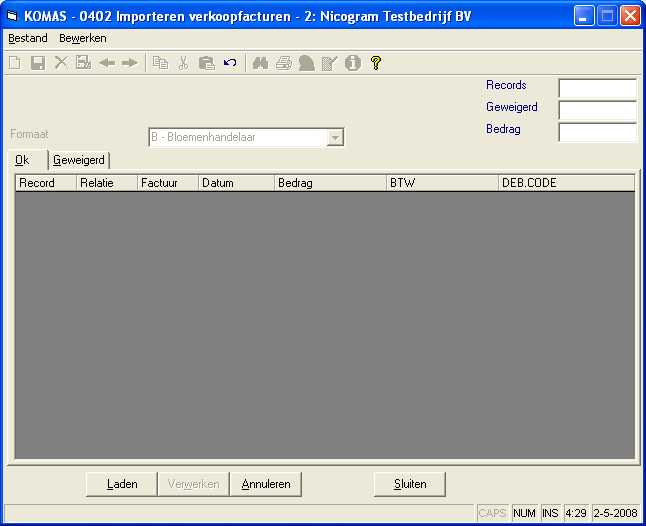
Task: Click the New document toolbar icon
Action: pyautogui.click(x=15, y=63)
